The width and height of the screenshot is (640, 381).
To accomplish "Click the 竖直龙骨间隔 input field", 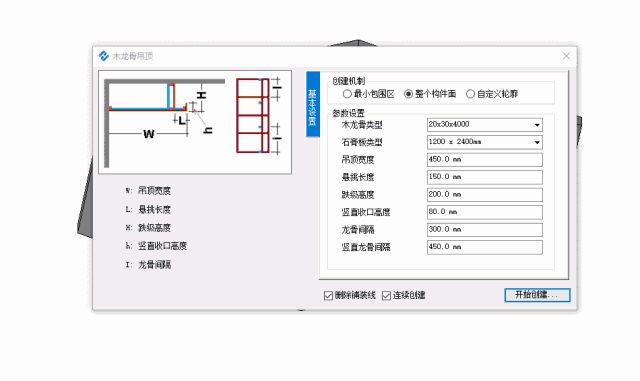I will point(484,247).
